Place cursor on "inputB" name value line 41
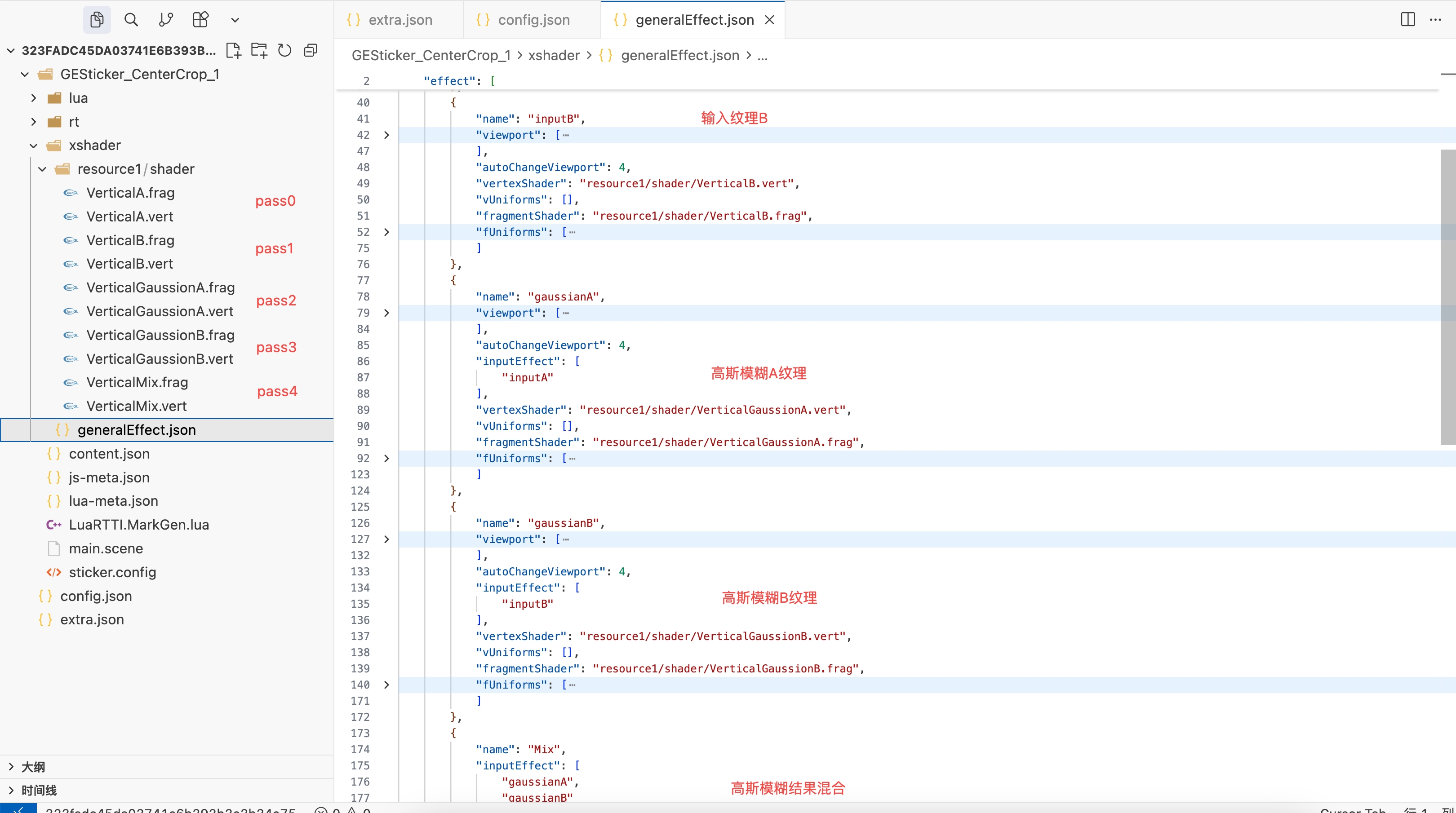The height and width of the screenshot is (813, 1456). 553,119
